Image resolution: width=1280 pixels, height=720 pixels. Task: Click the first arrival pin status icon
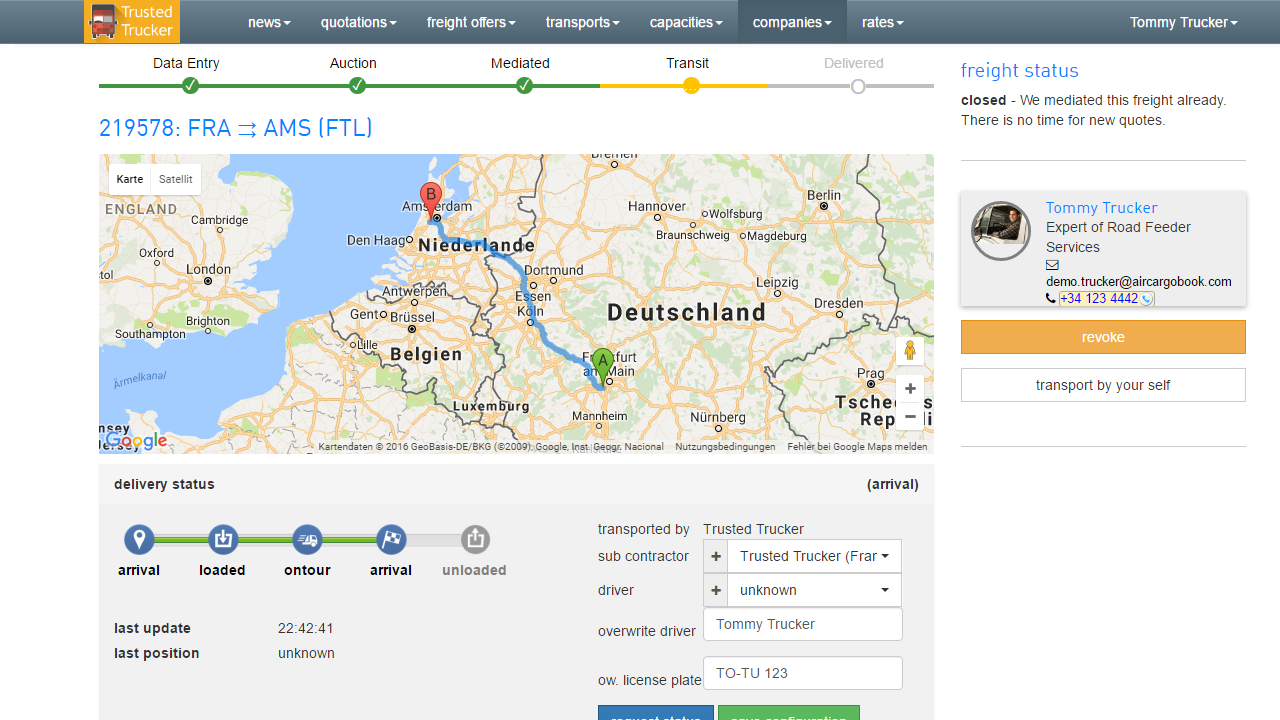click(x=139, y=540)
